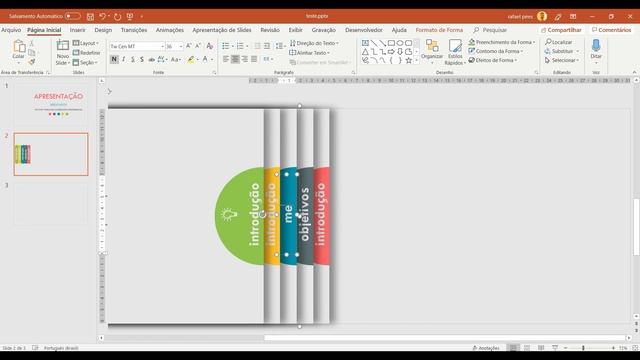The height and width of the screenshot is (360, 640).
Task: Clear all formatting icon
Action: coord(209,46)
